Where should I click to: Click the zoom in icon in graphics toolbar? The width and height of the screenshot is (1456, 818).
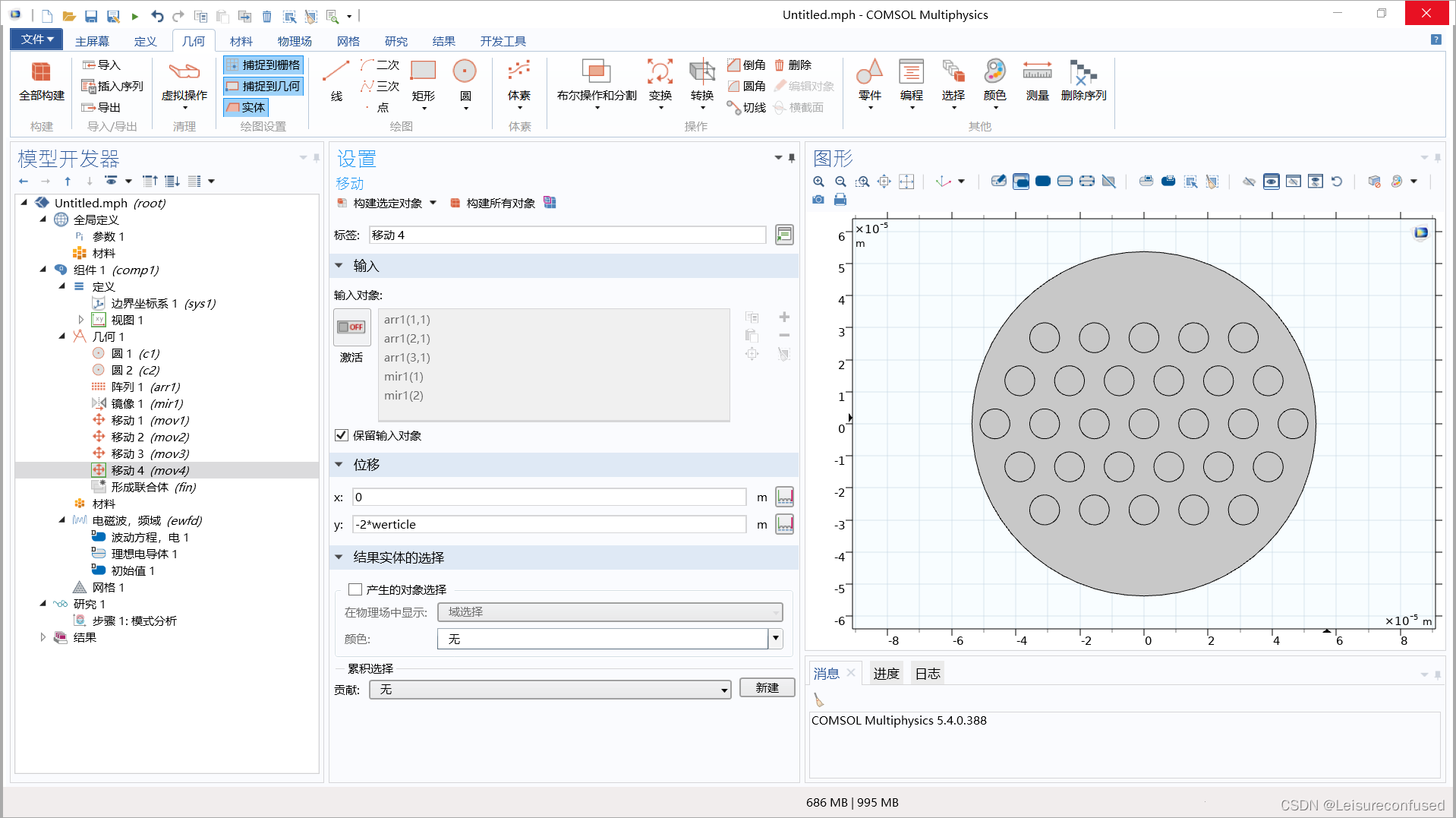click(x=818, y=182)
